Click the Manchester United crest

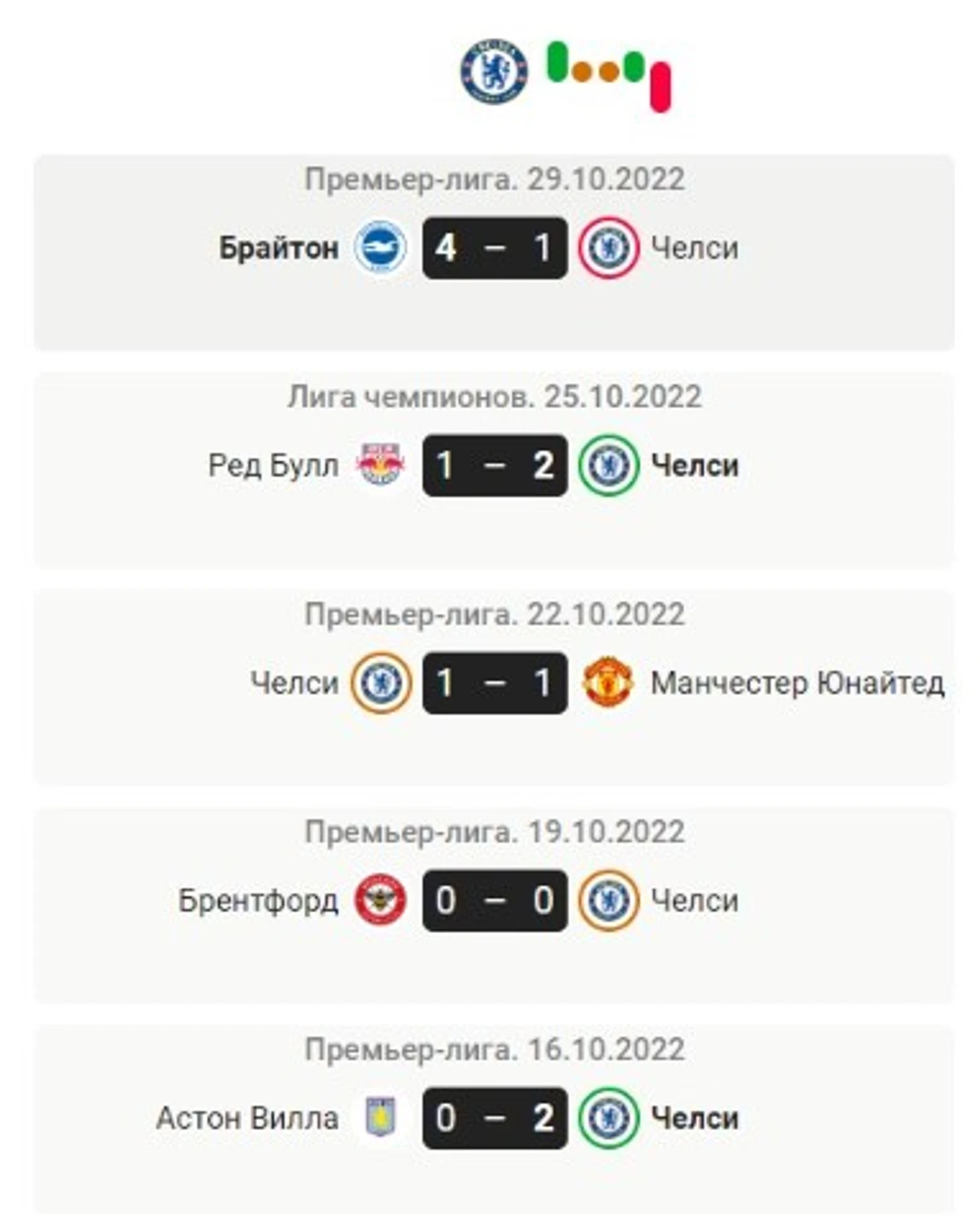coord(608,682)
